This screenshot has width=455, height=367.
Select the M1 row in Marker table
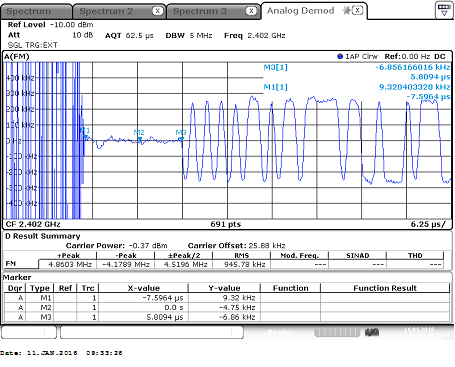tap(227, 298)
